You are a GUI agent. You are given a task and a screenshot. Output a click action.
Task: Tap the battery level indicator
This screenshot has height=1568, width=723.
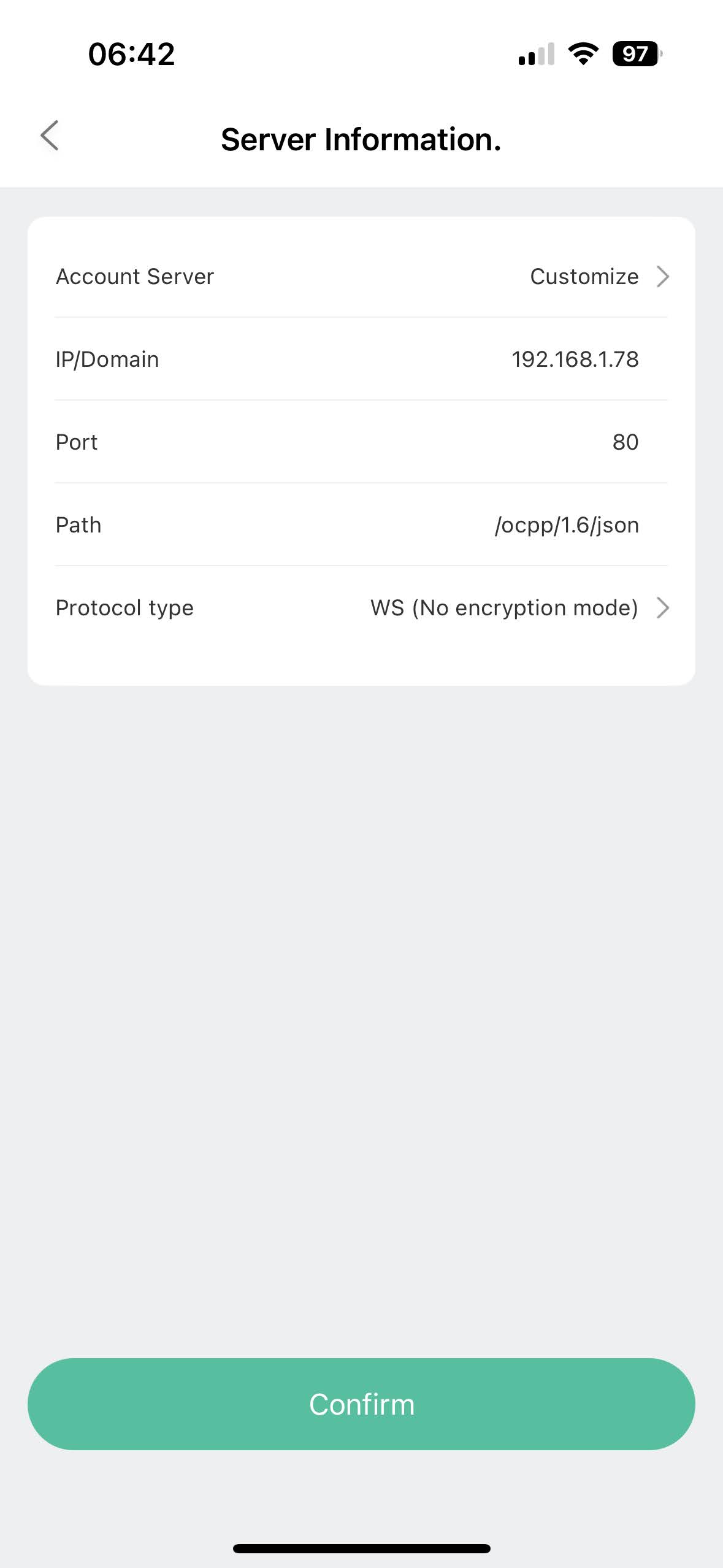click(637, 54)
